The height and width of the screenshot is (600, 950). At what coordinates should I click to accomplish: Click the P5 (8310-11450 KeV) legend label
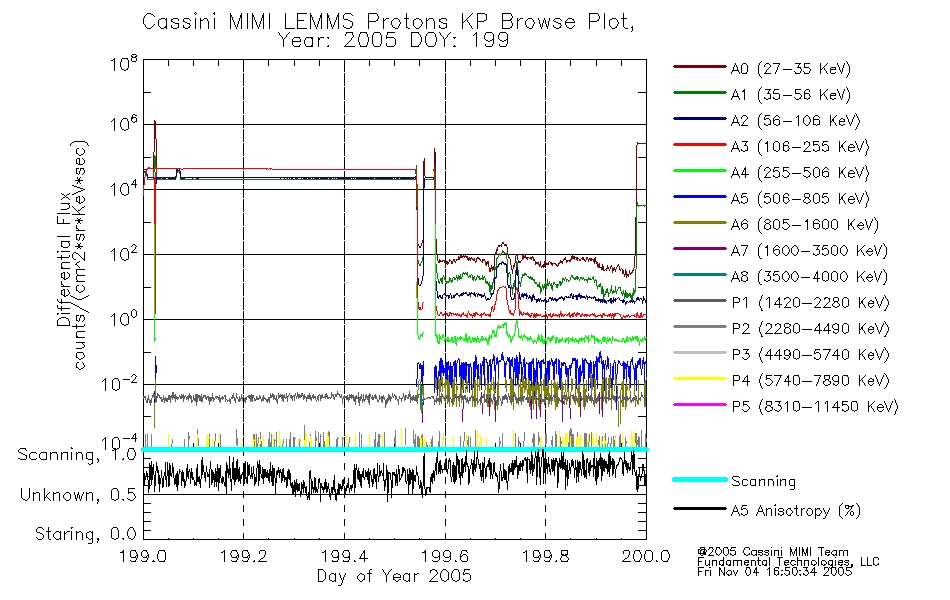coord(815,406)
